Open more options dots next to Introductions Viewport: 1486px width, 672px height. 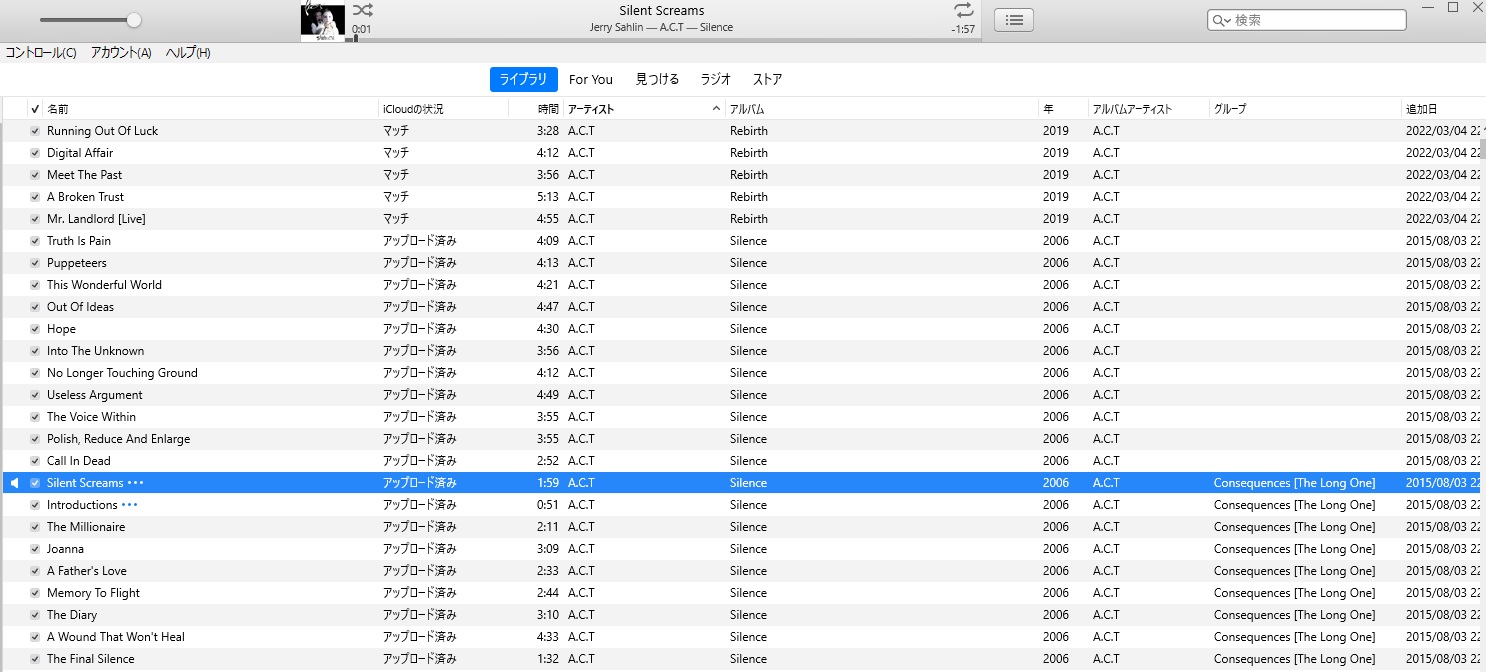129,505
